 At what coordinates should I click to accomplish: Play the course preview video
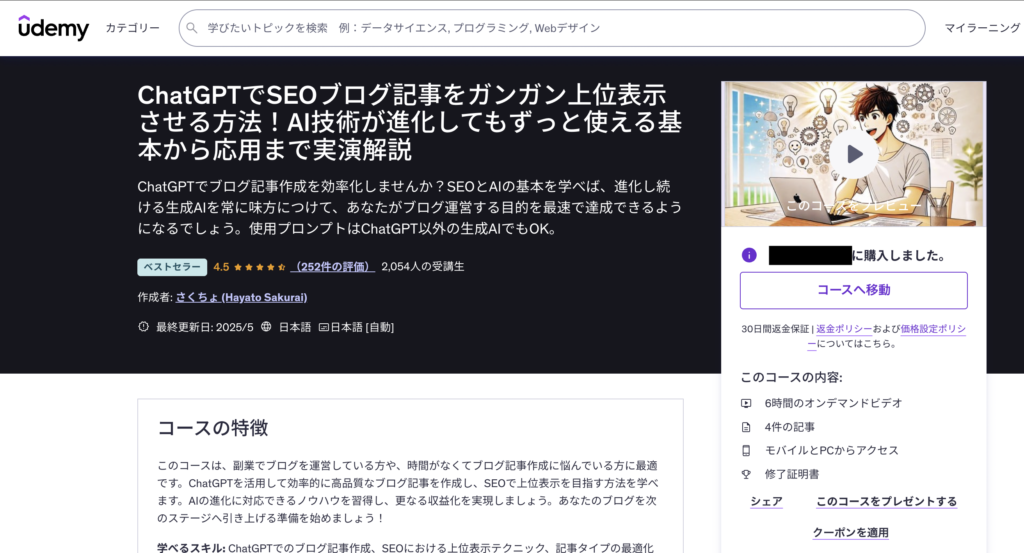[x=854, y=154]
